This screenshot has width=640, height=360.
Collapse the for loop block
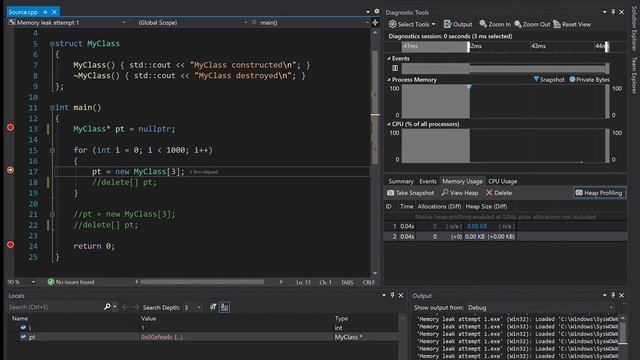[52, 151]
